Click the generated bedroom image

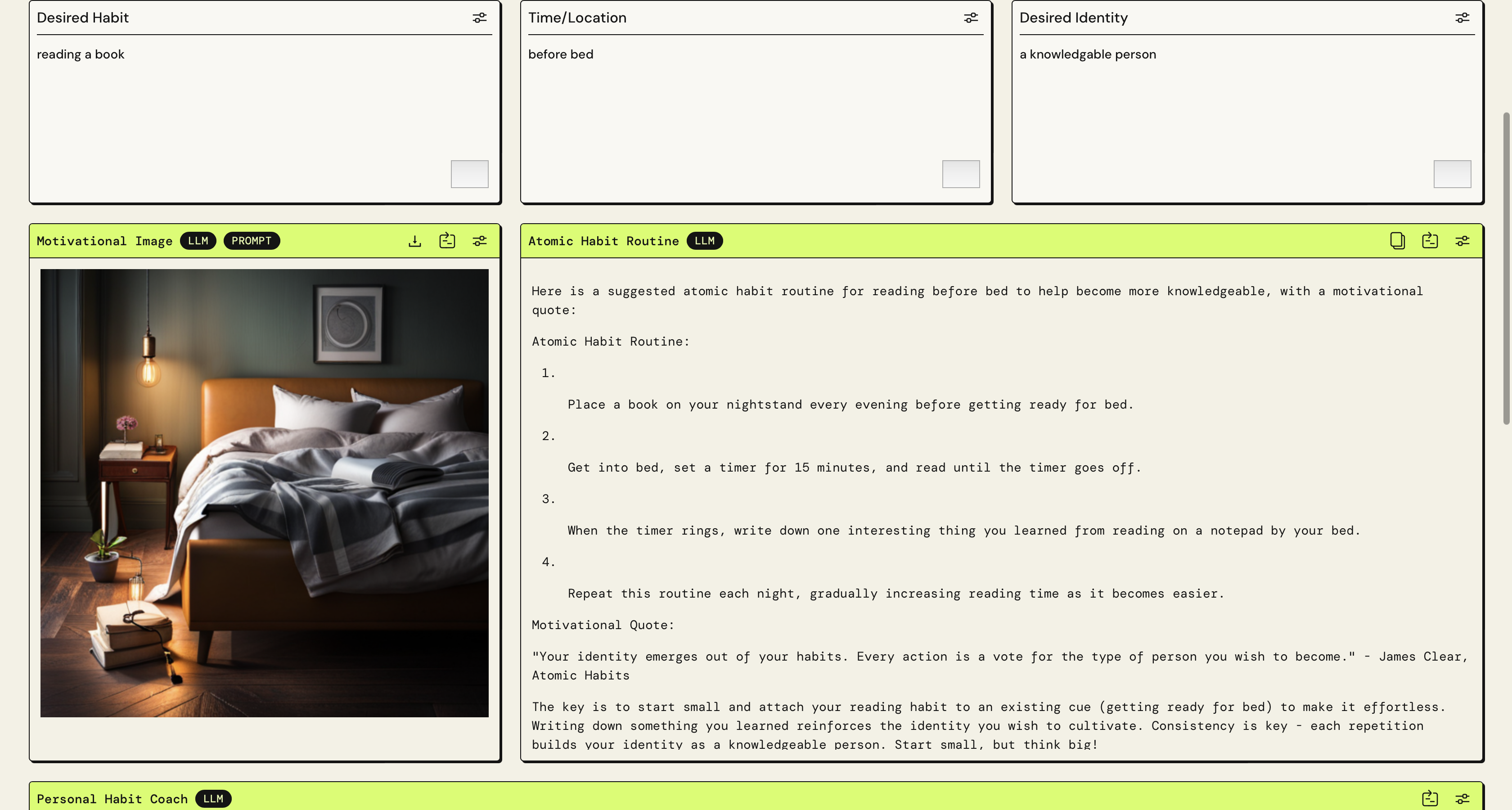(264, 493)
